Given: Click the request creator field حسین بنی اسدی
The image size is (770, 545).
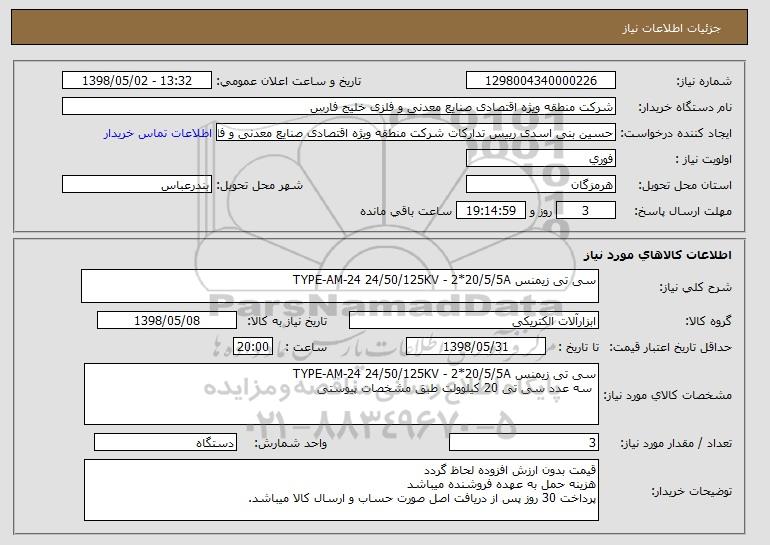Looking at the screenshot, I should point(416,133).
